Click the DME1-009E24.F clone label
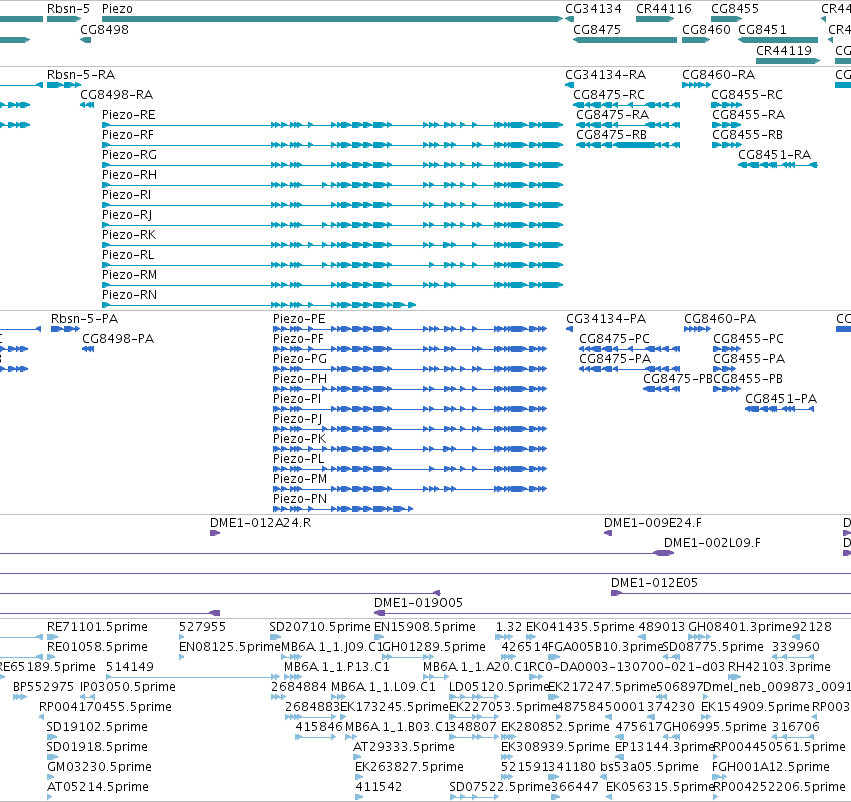851x802 pixels. [x=653, y=523]
